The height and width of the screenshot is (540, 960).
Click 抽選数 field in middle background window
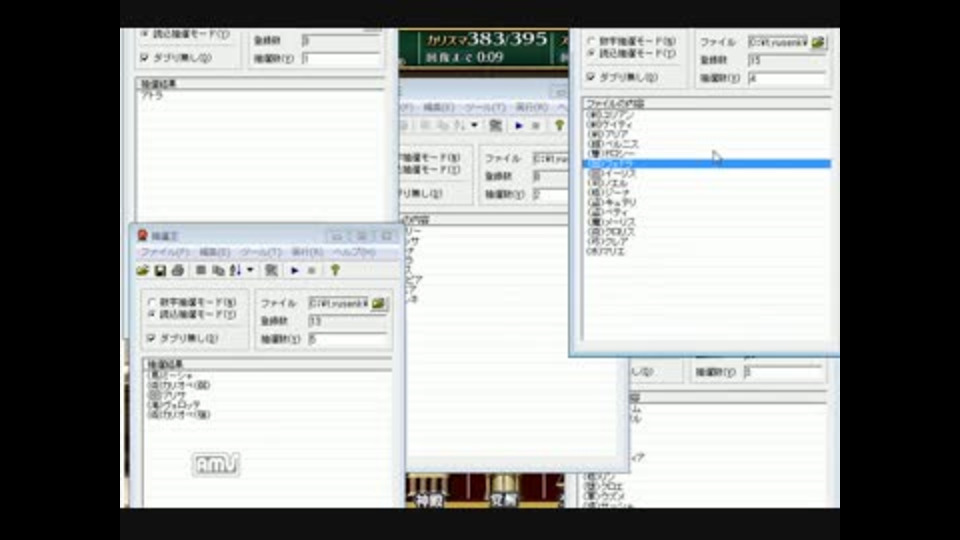tap(550, 195)
